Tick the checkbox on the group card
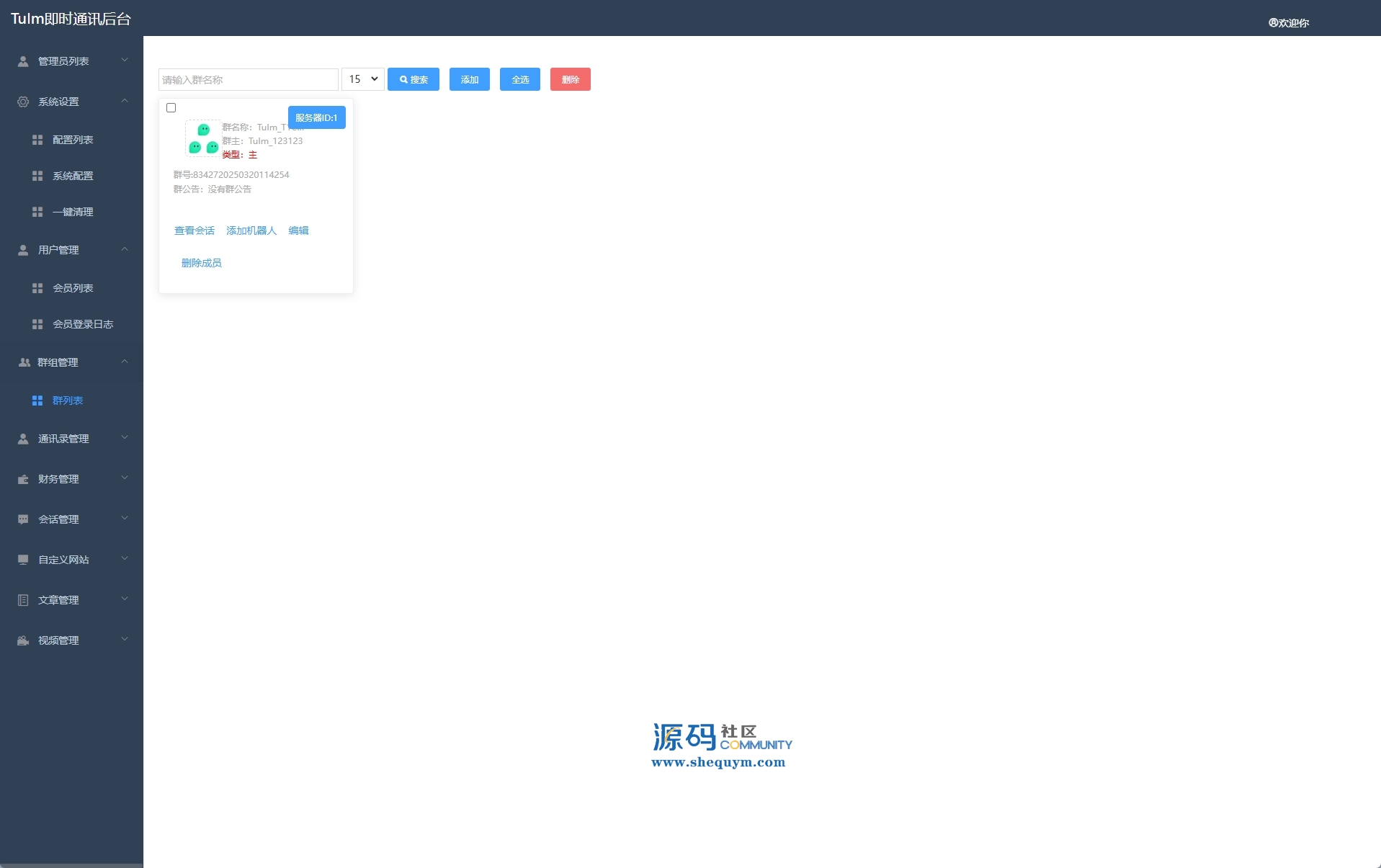1381x868 pixels. 171,108
